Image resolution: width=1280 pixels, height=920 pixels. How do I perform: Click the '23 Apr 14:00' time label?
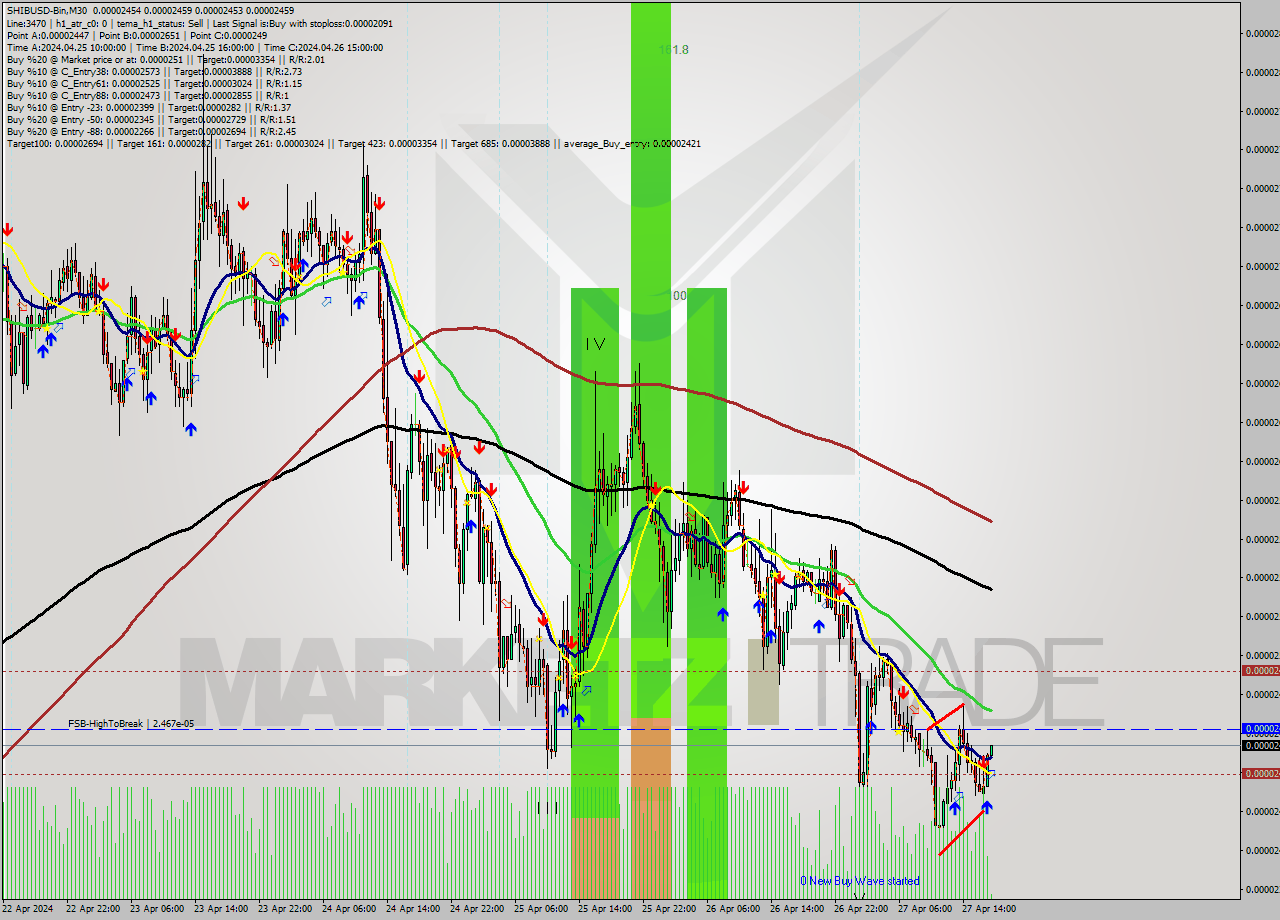click(221, 909)
